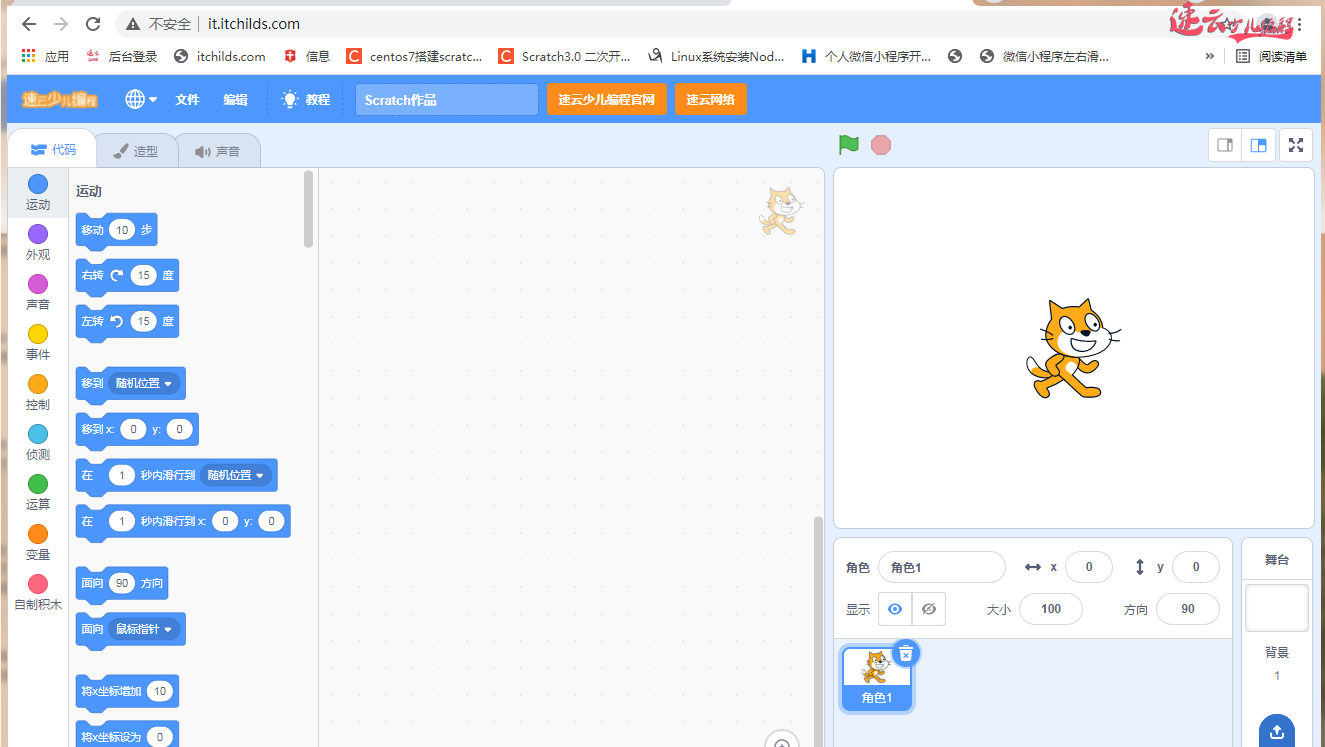Image resolution: width=1325 pixels, height=747 pixels.
Task: Enter fullscreen stage mode
Action: [1295, 144]
